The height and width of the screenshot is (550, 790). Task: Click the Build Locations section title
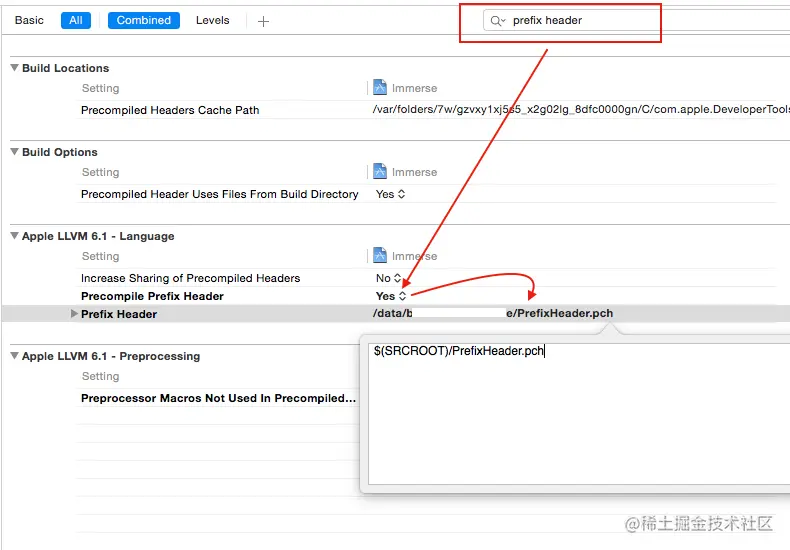65,68
